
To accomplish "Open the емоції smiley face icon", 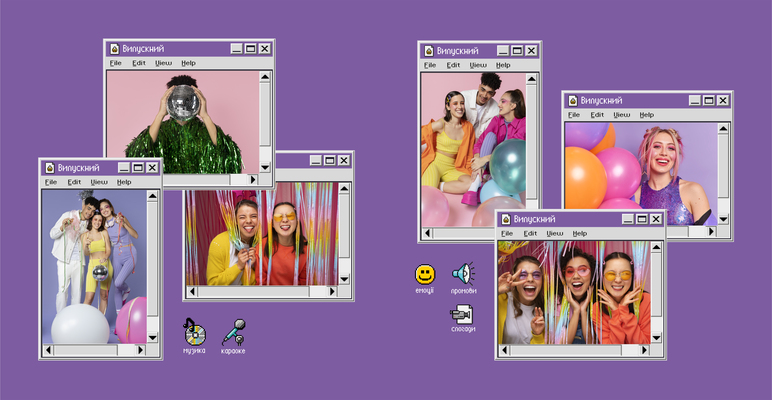I will coord(425,274).
